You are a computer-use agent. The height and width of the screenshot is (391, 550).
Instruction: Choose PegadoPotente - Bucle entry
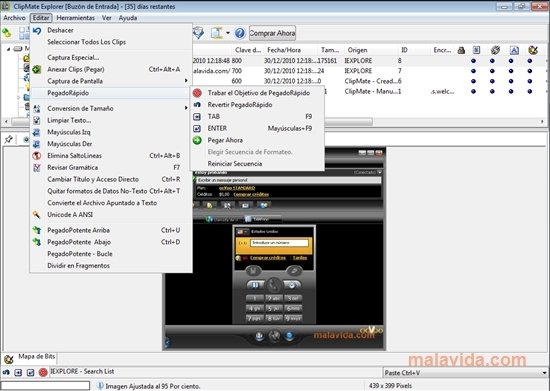(x=80, y=254)
